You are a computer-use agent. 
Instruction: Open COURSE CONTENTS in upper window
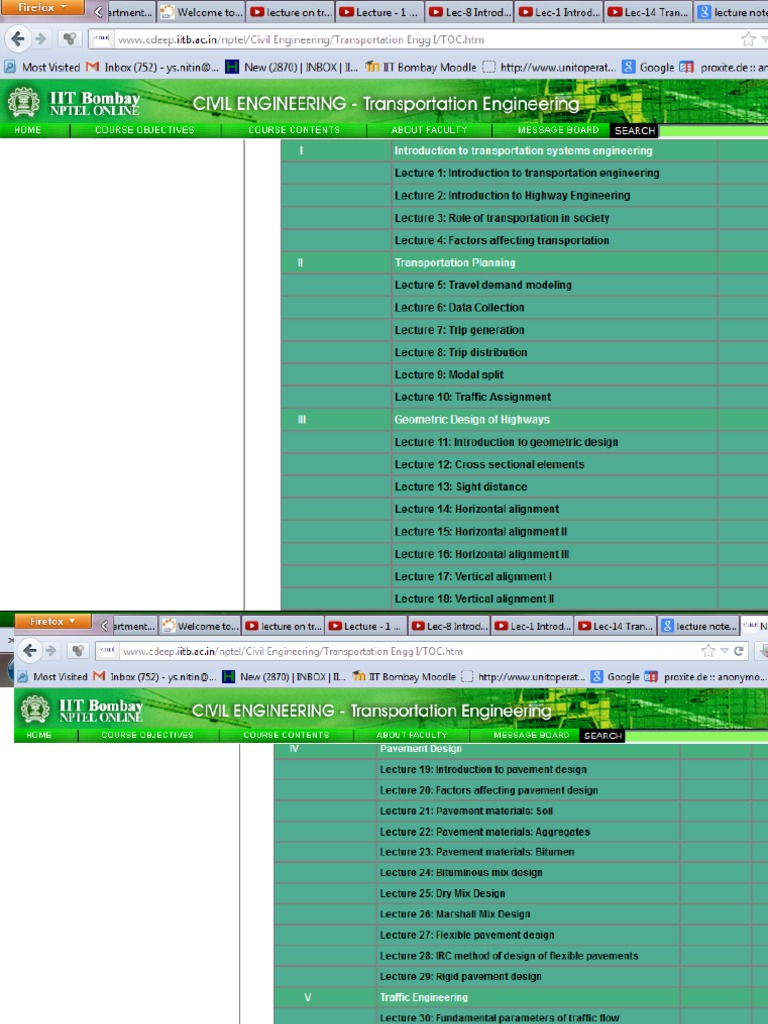(x=294, y=130)
